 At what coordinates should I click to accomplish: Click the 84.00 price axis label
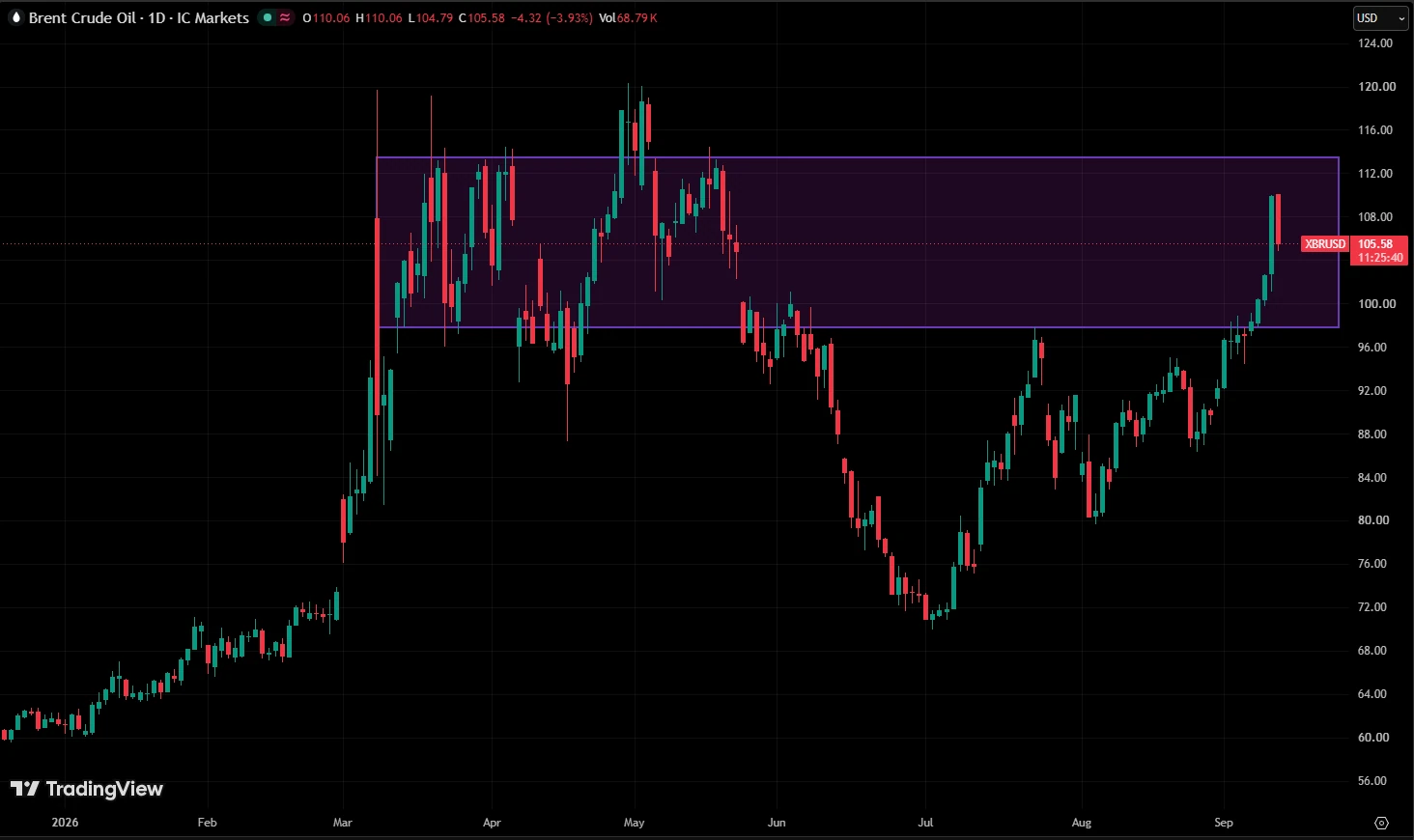[1372, 478]
